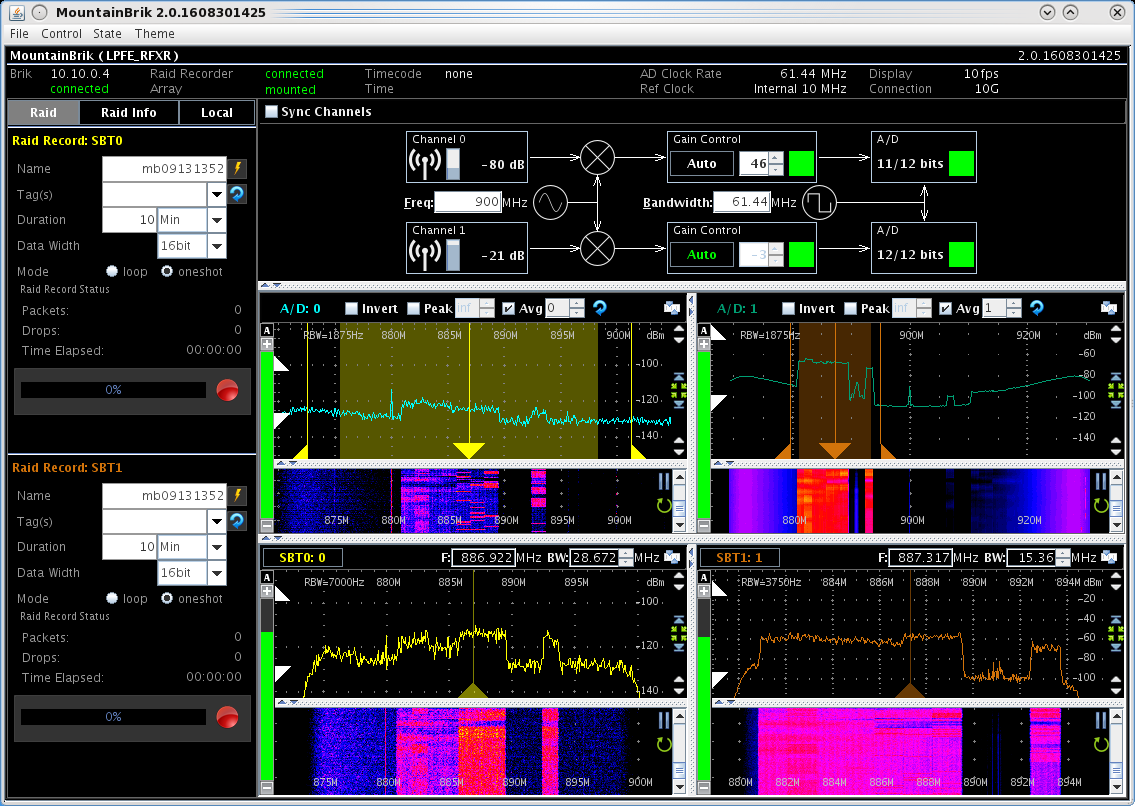Open the Control menu
Viewport: 1135px width, 806px height.
61,33
